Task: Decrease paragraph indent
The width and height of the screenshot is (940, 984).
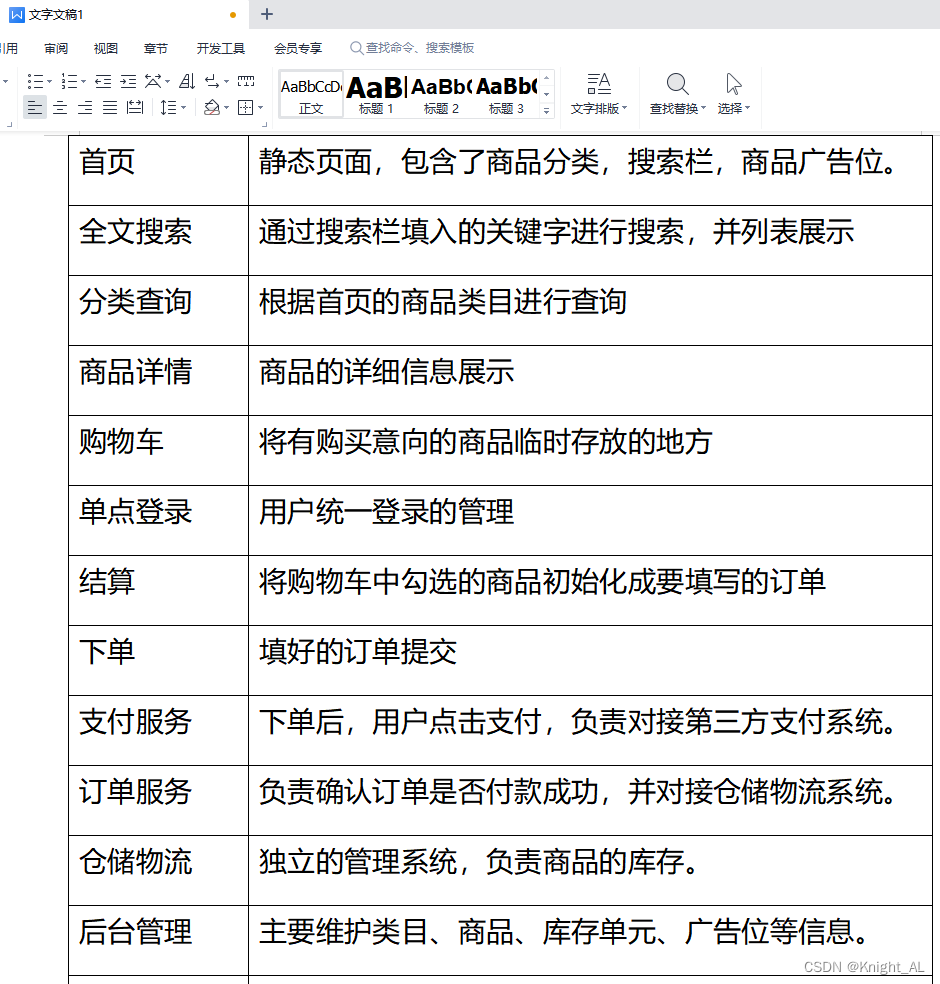Action: pyautogui.click(x=103, y=82)
